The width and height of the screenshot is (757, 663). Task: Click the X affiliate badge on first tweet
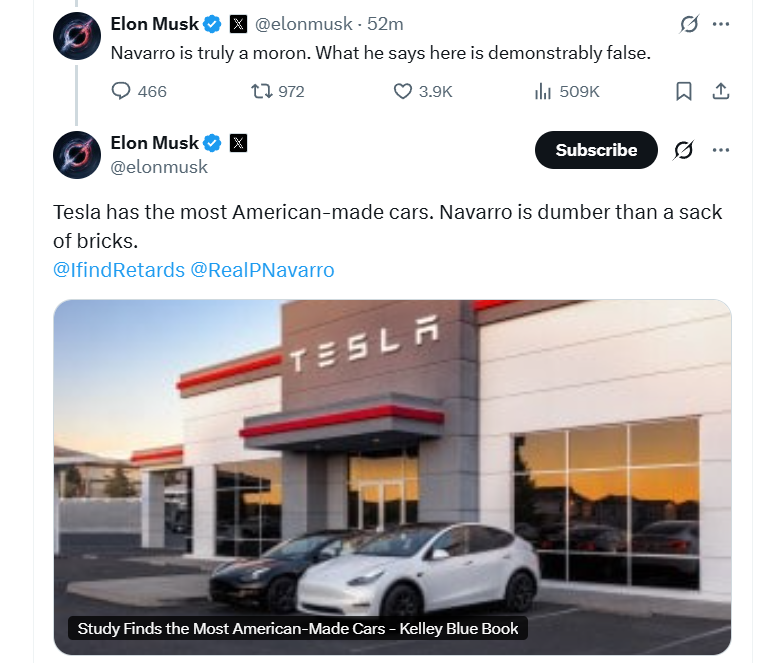click(x=238, y=24)
